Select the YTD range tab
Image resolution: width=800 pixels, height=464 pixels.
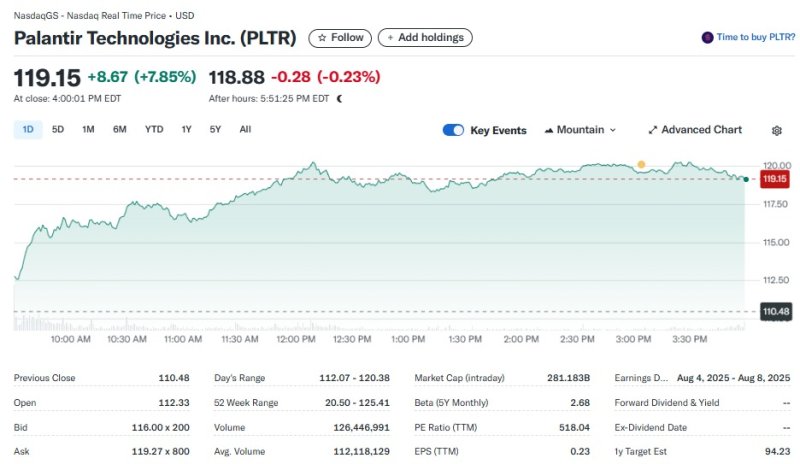tap(154, 129)
